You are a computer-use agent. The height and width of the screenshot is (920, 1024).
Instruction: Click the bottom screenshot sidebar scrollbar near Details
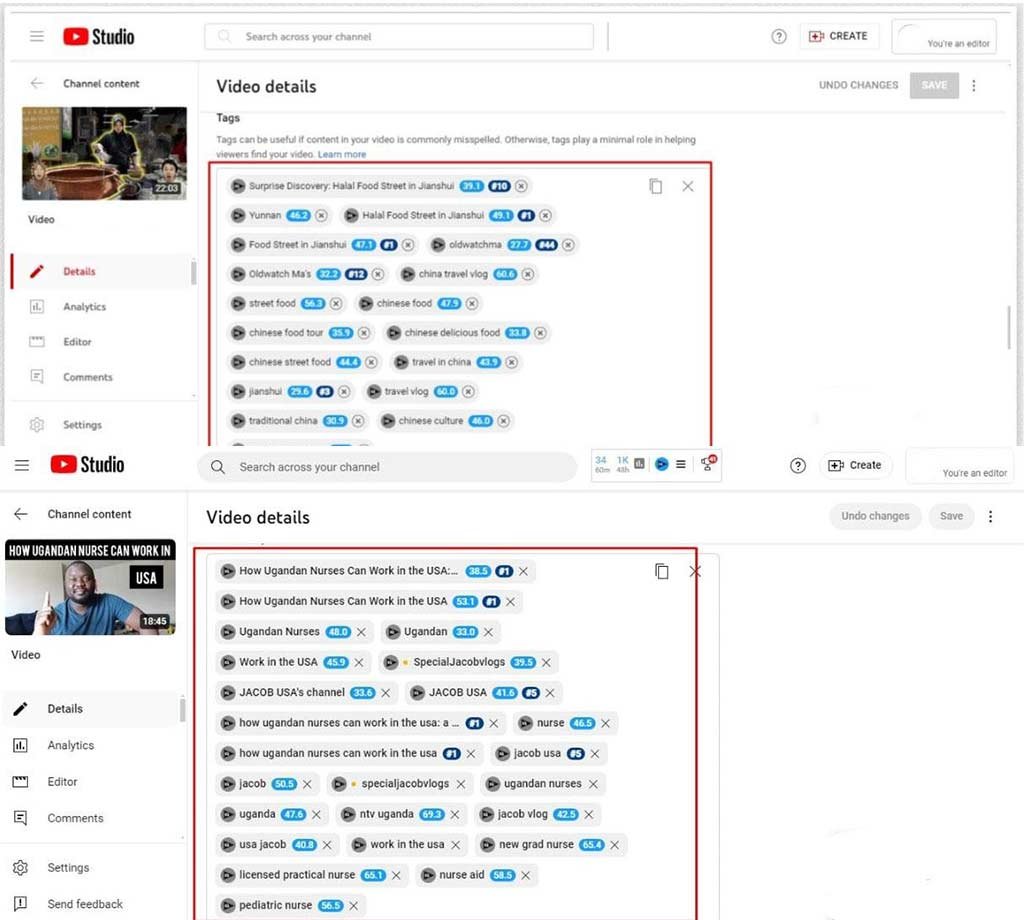[x=183, y=710]
